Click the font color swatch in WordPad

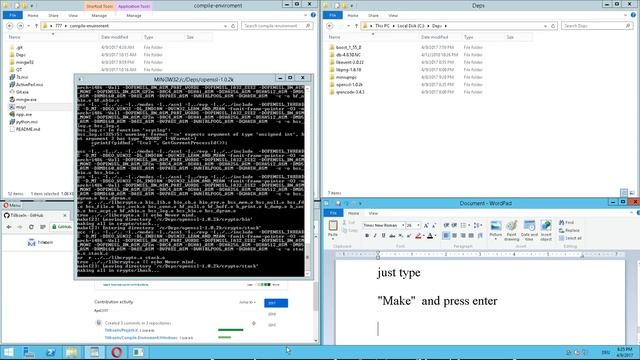pyautogui.click(x=430, y=236)
